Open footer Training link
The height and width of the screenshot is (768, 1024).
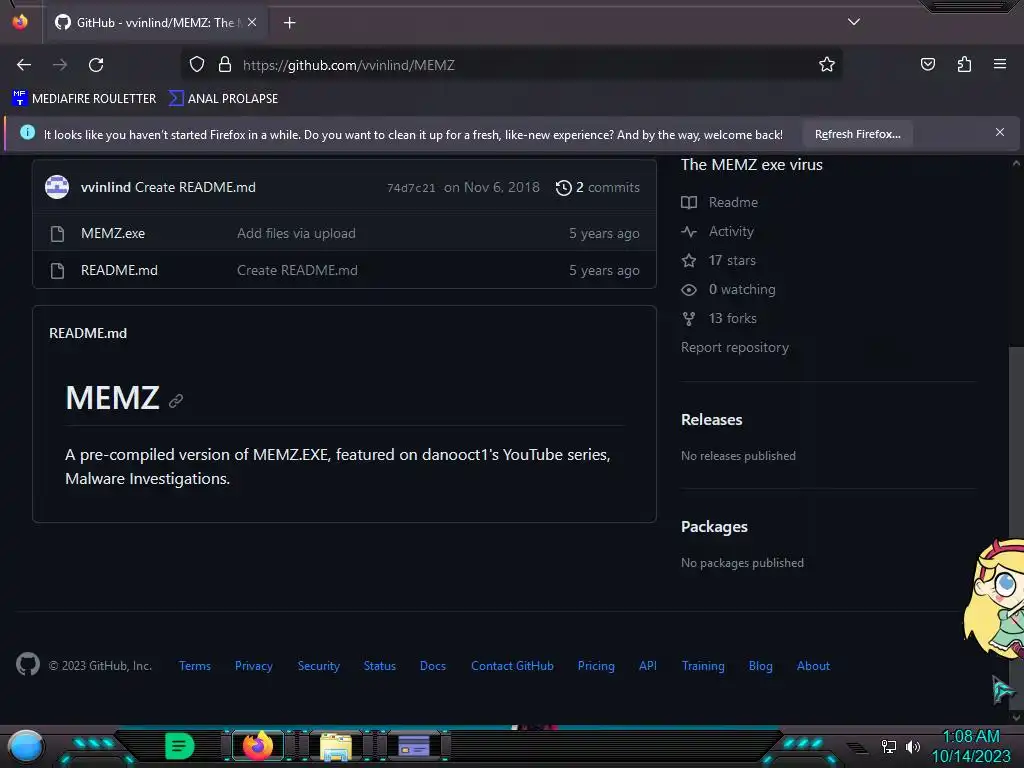[703, 665]
